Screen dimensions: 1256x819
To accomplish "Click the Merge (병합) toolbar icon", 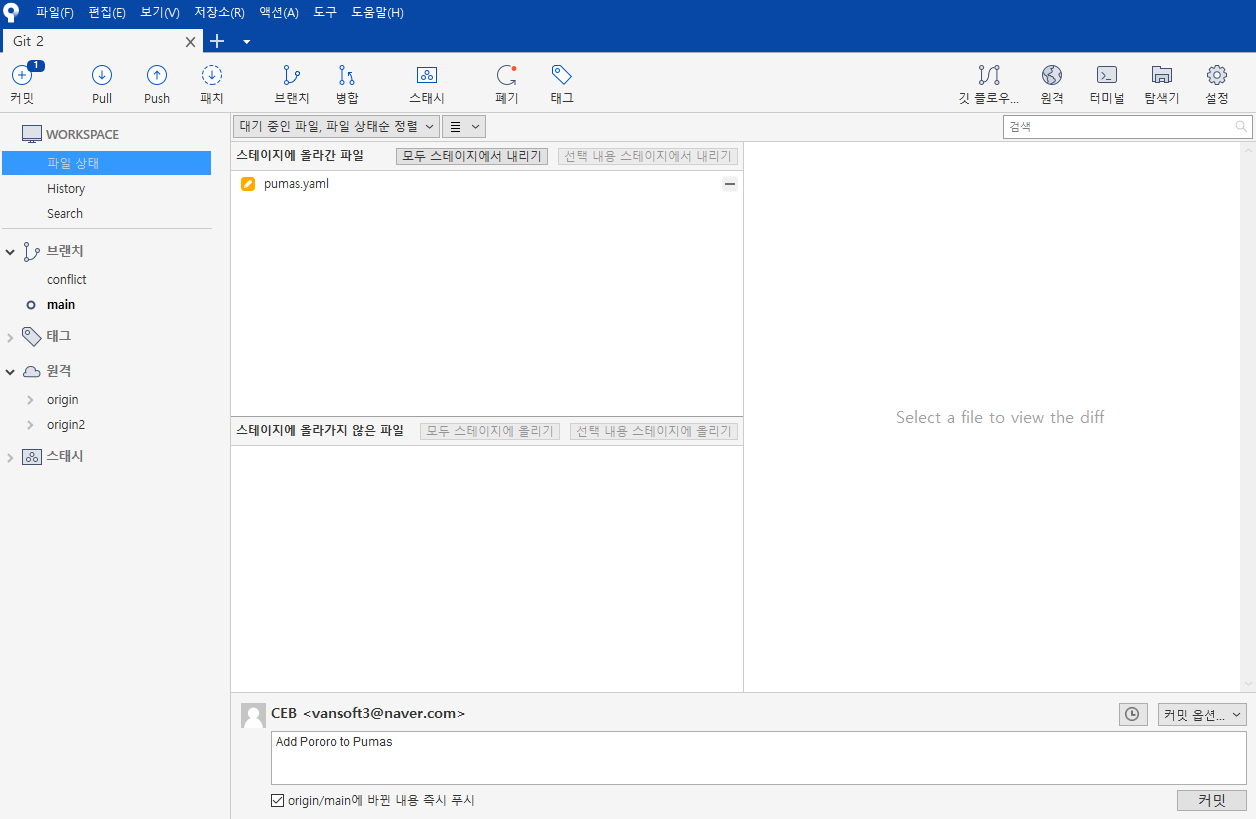I will tap(347, 75).
